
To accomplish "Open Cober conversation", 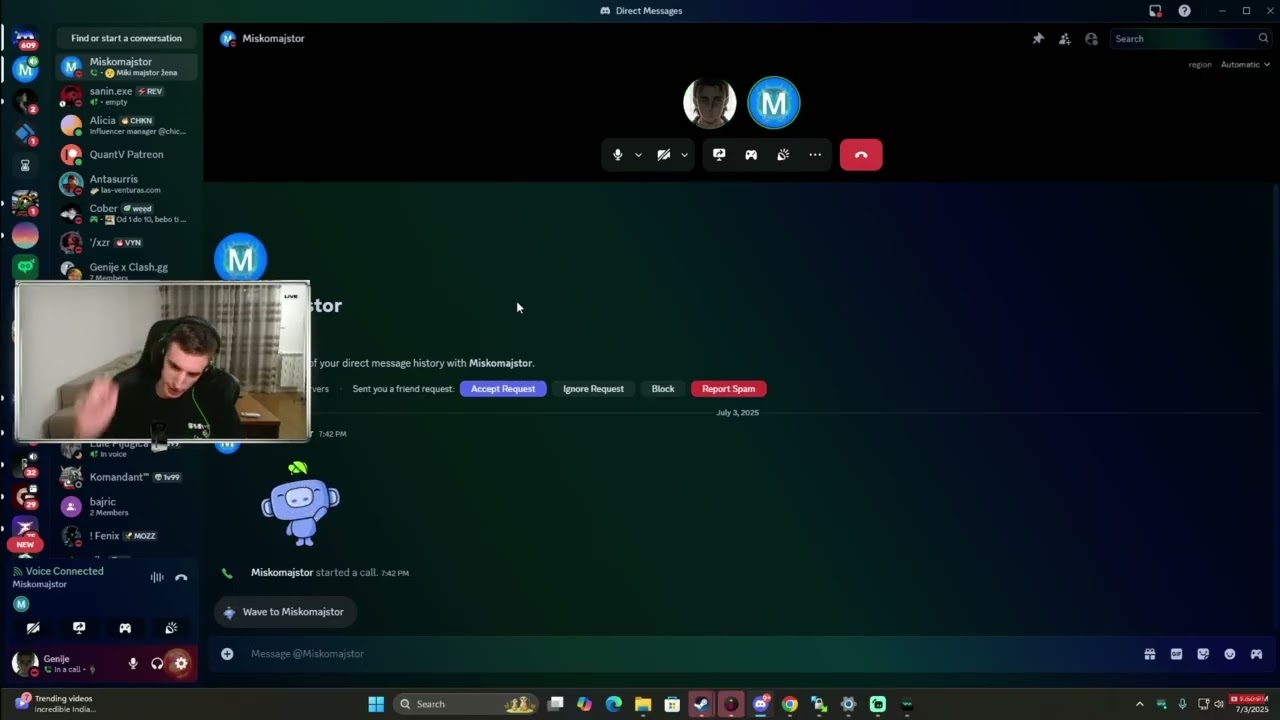I will 126,213.
